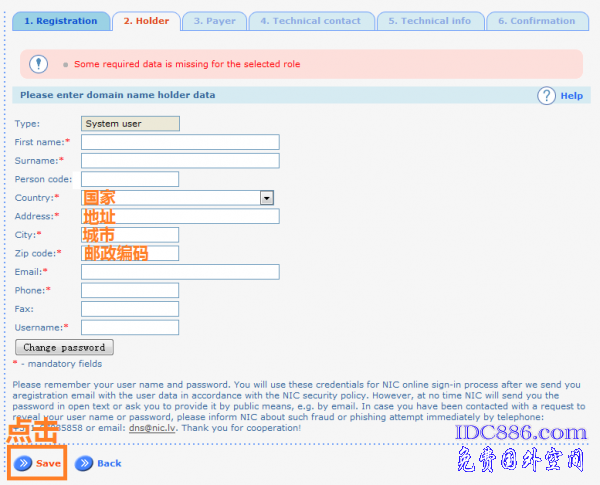600x485 pixels.
Task: Select the 2. Holder tab
Action: point(146,21)
